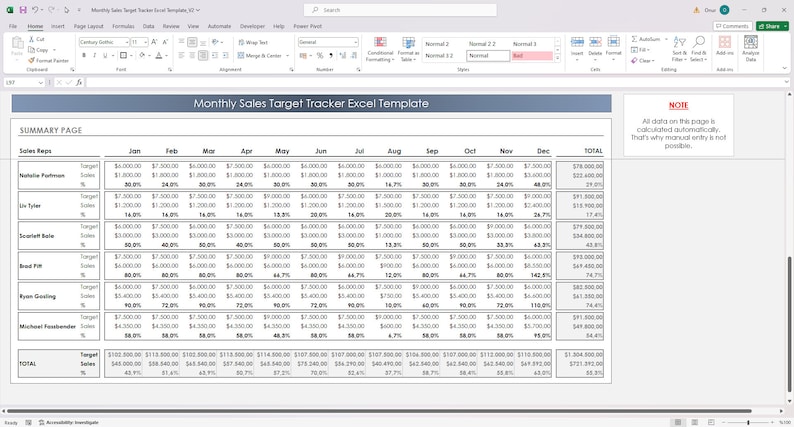This screenshot has width=794, height=427.
Task: Toggle top align in alignment group
Action: [181, 42]
